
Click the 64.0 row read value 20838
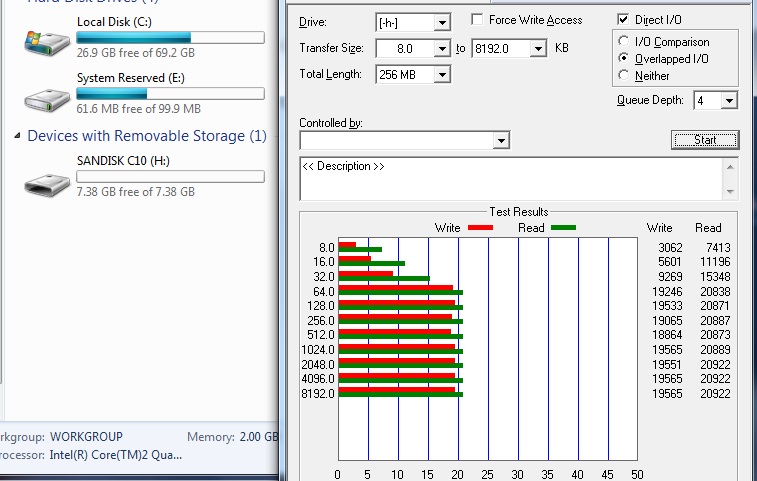(715, 292)
